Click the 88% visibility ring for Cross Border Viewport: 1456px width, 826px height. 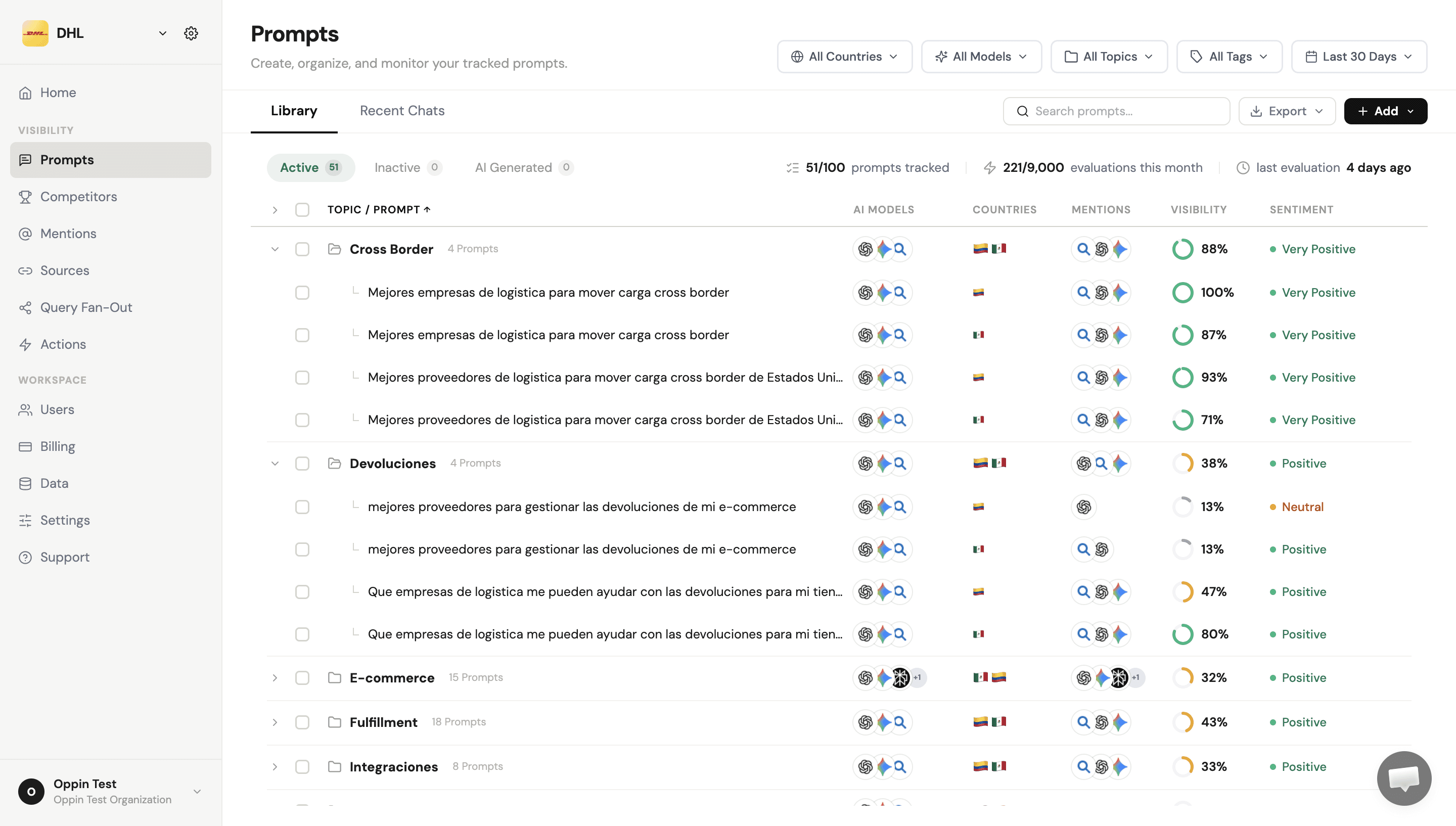(x=1182, y=249)
